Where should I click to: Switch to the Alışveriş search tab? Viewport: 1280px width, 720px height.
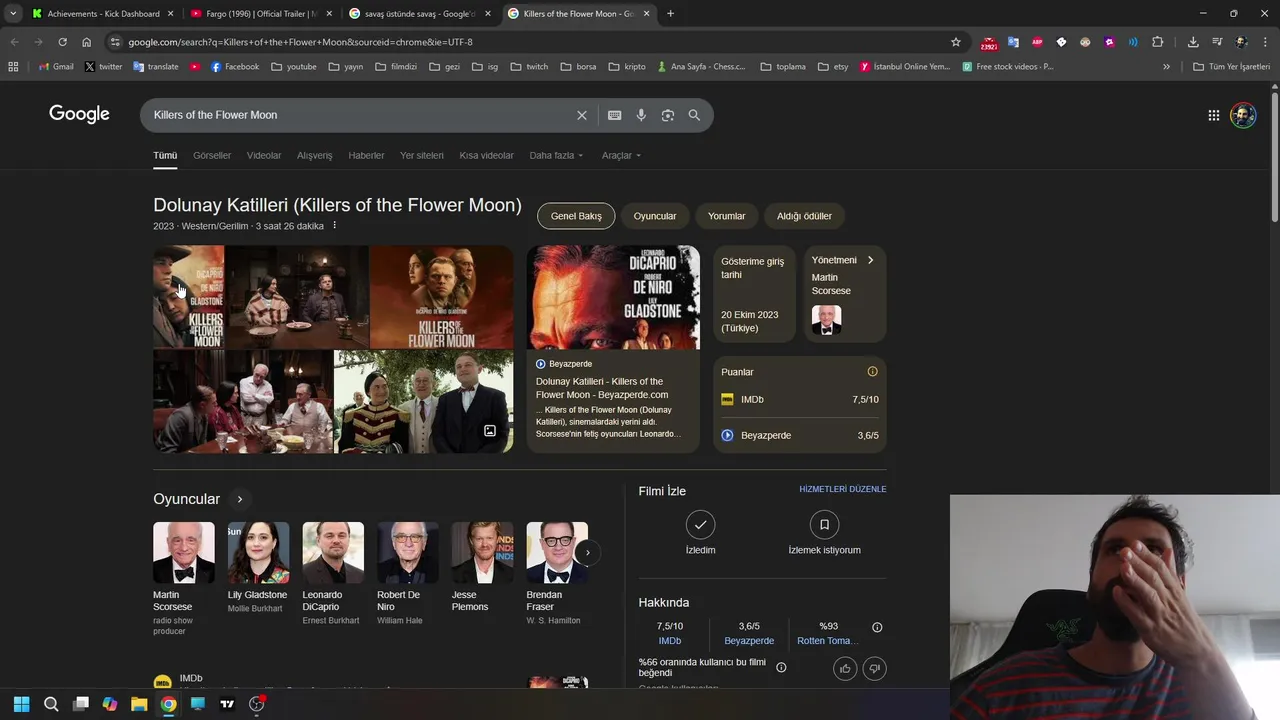(315, 156)
